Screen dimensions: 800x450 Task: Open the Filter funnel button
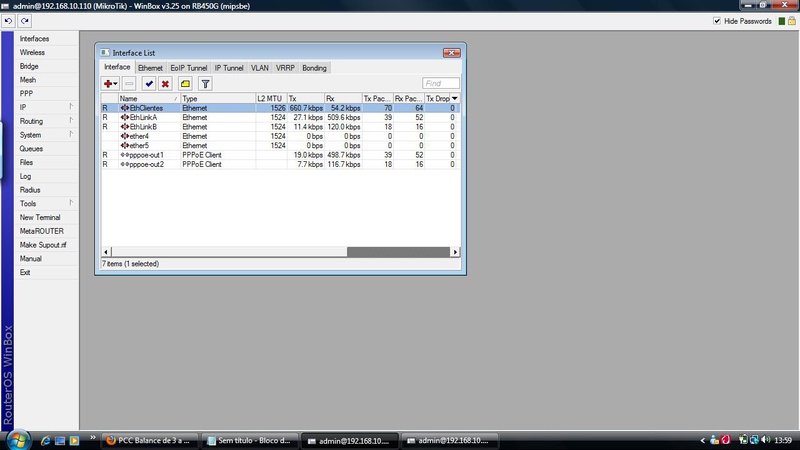205,84
